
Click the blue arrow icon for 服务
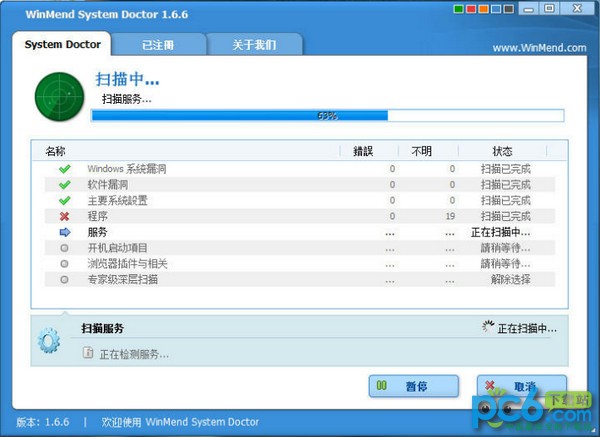point(65,232)
